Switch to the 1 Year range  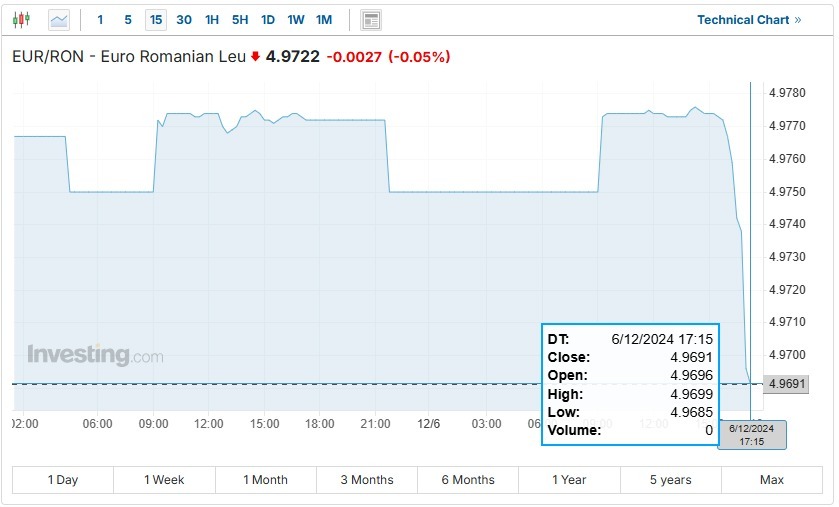coord(569,480)
